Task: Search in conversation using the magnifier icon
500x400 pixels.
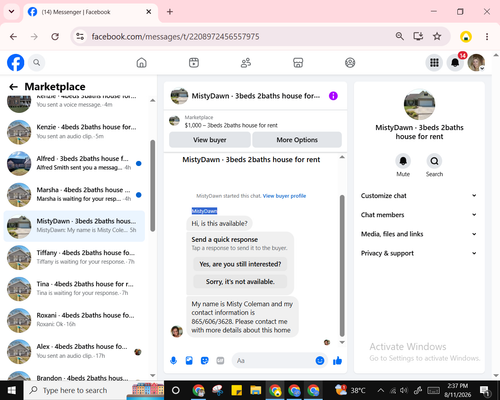Action: (x=434, y=161)
